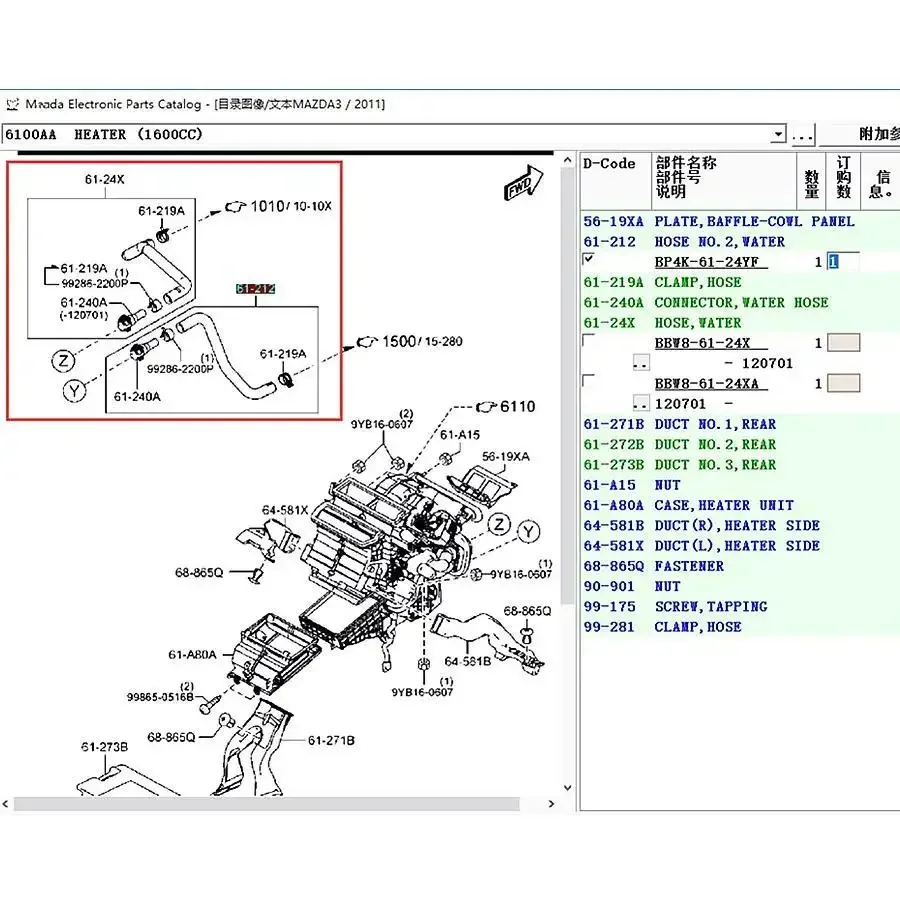
Task: Select row 61-24X HOSE, WATER
Action: point(740,323)
